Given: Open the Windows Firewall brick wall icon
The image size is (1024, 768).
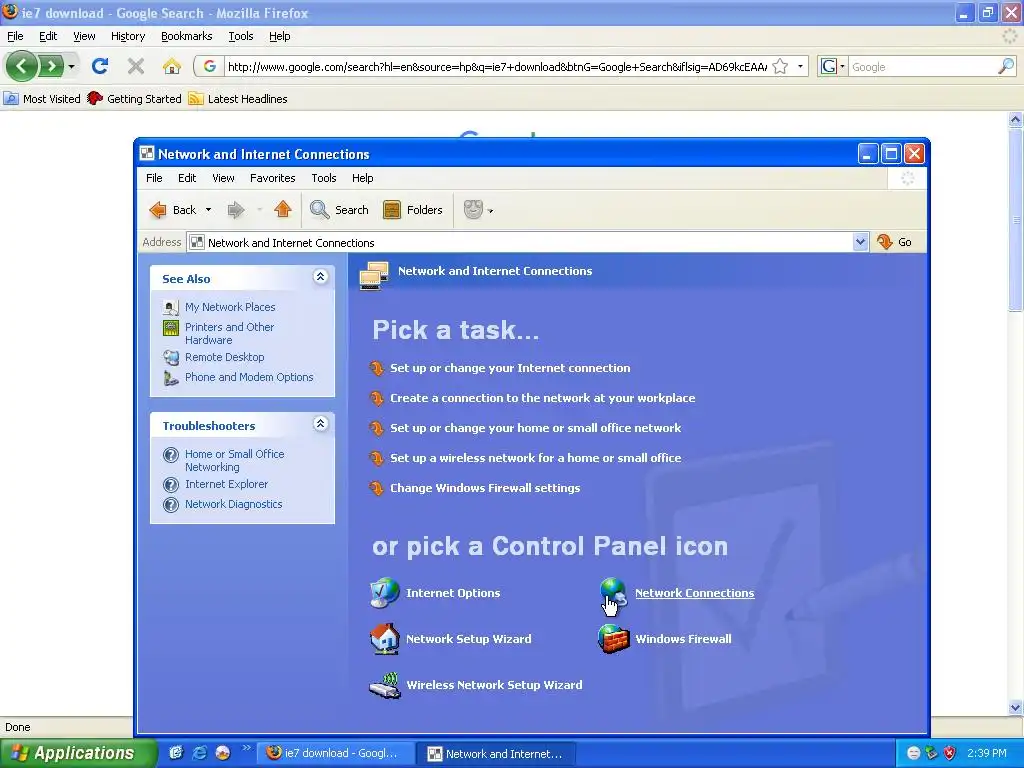Looking at the screenshot, I should (613, 639).
